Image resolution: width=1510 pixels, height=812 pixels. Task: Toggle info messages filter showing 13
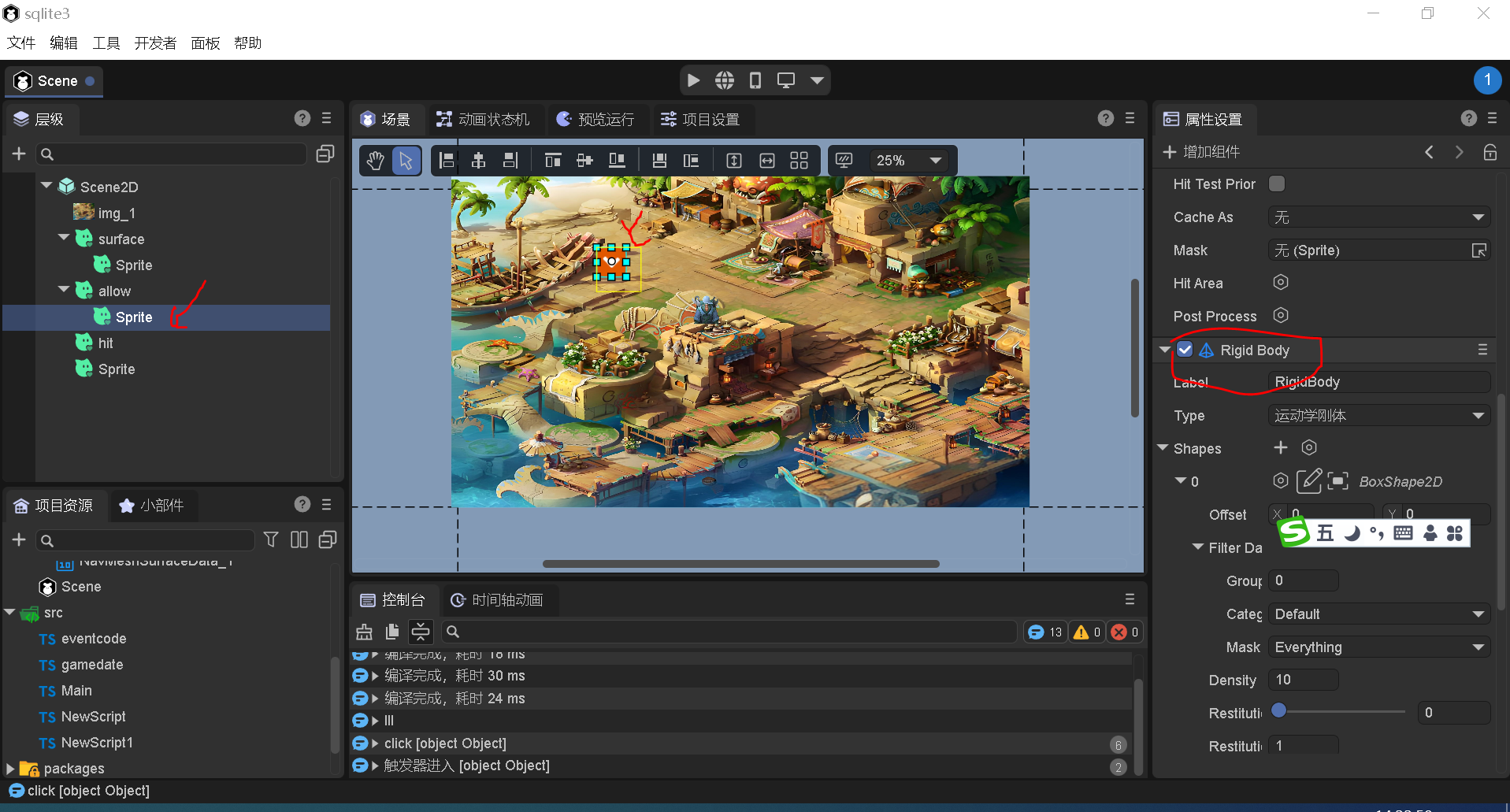(x=1046, y=632)
